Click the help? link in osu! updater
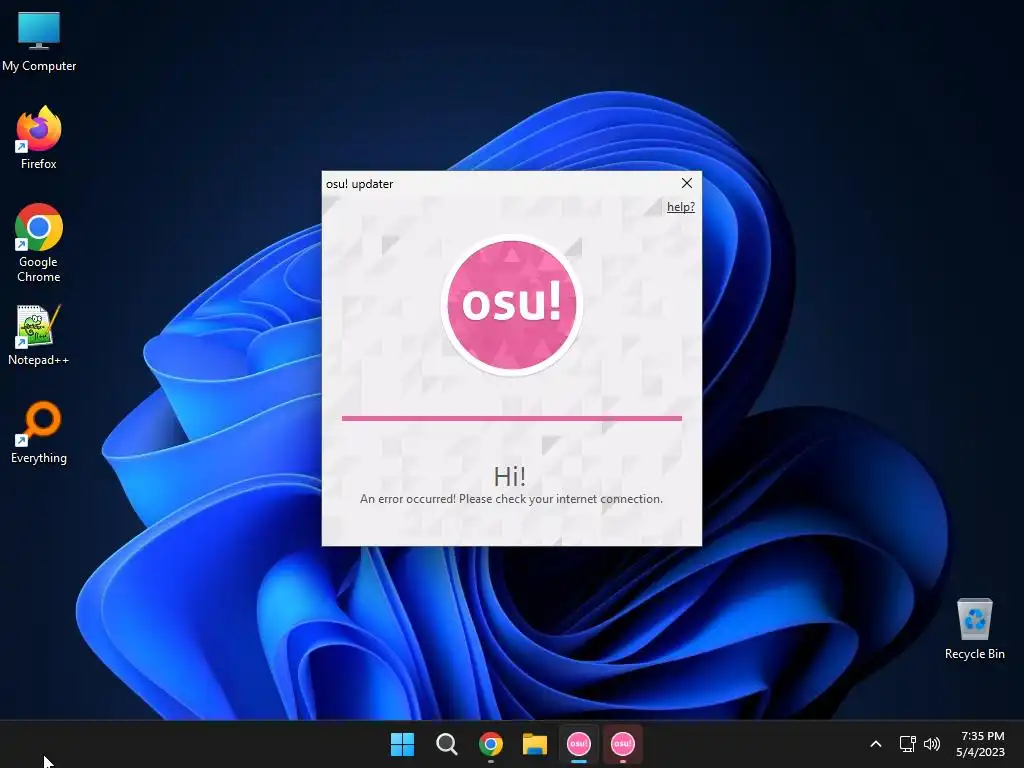The image size is (1024, 768). tap(680, 207)
